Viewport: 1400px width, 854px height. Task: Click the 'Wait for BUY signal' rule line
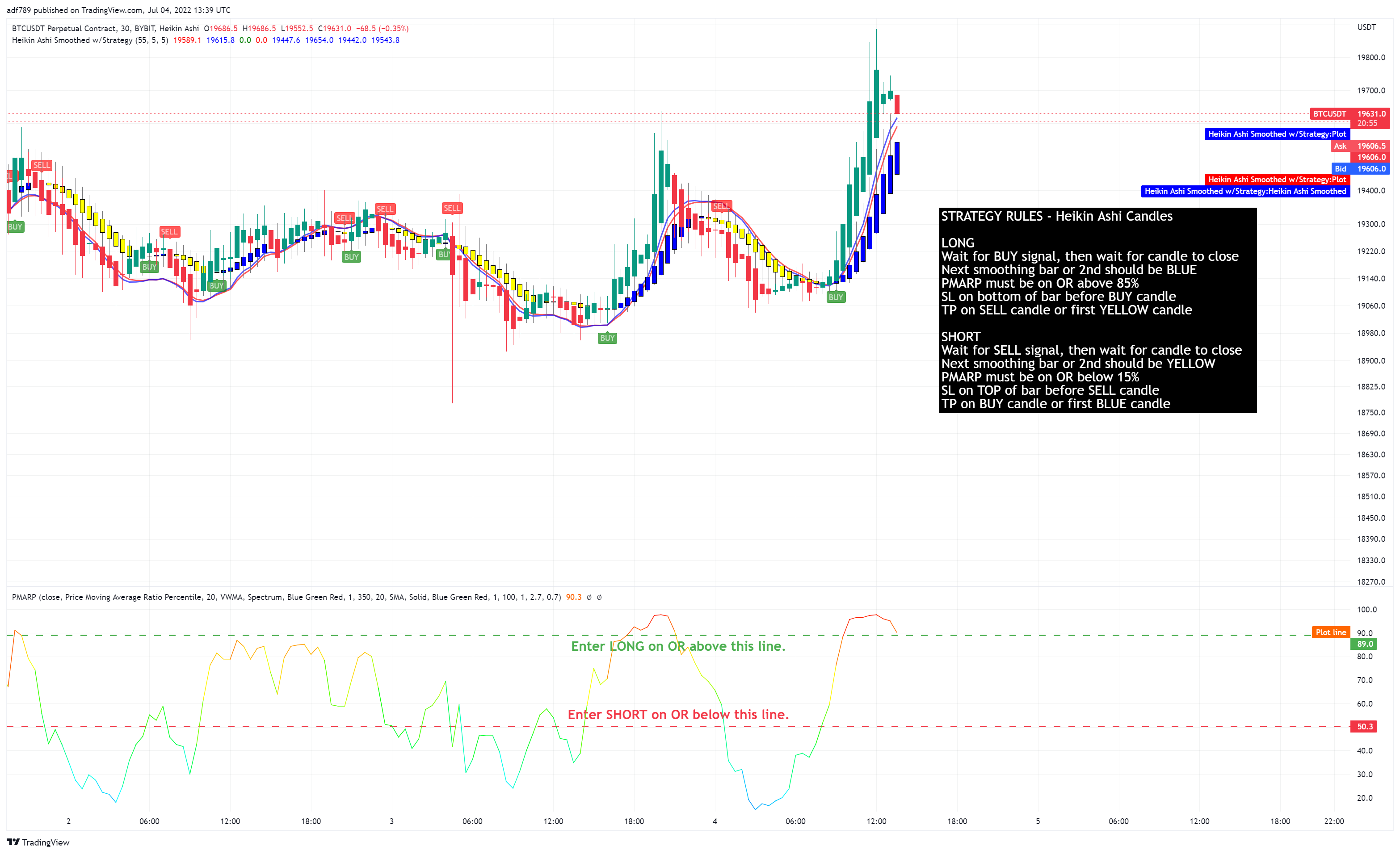1090,257
